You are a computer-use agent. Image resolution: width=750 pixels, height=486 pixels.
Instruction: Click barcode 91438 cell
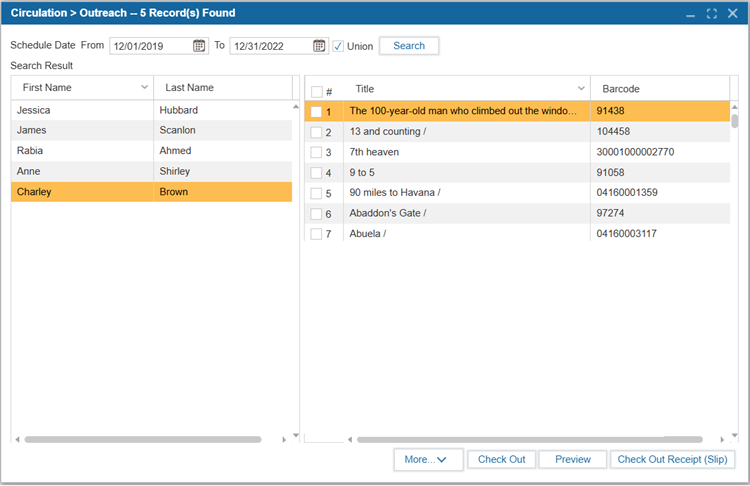(660, 111)
